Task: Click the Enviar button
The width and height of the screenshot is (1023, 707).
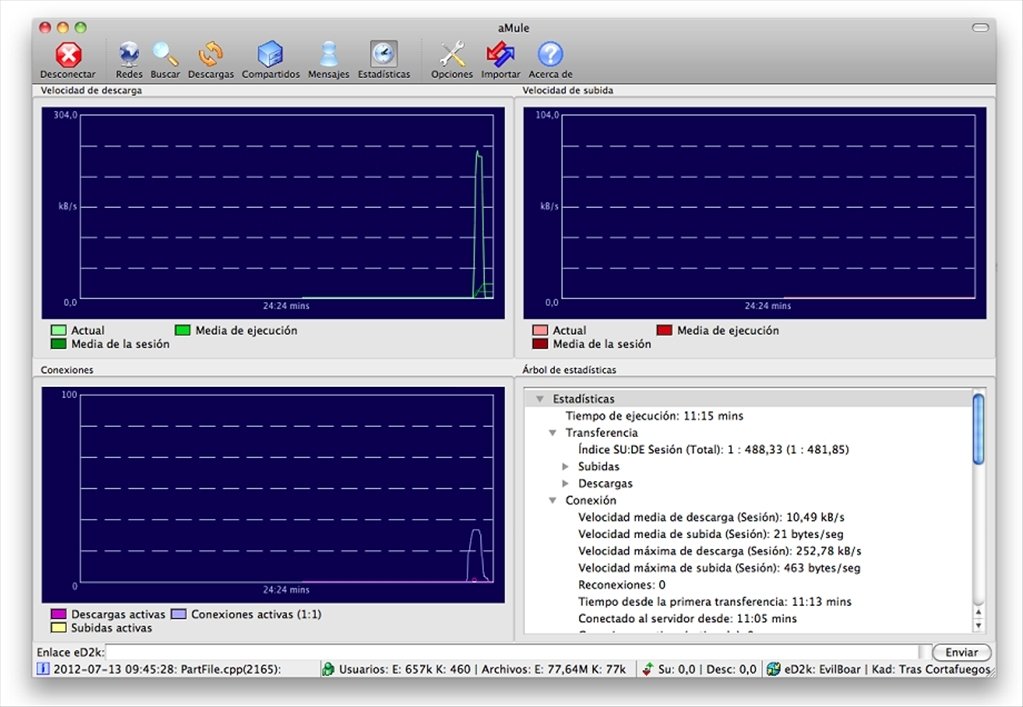Action: (x=962, y=652)
